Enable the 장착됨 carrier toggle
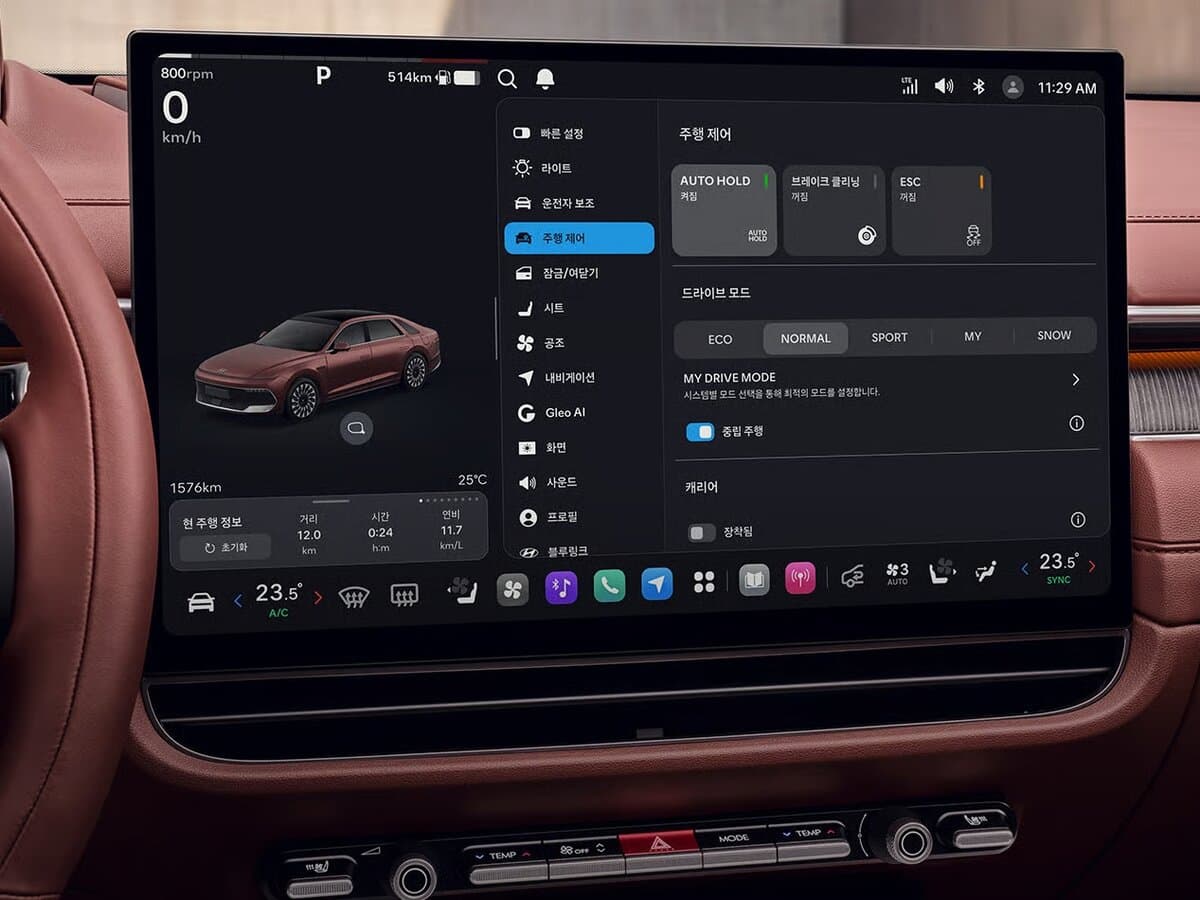The width and height of the screenshot is (1200, 900). click(702, 533)
